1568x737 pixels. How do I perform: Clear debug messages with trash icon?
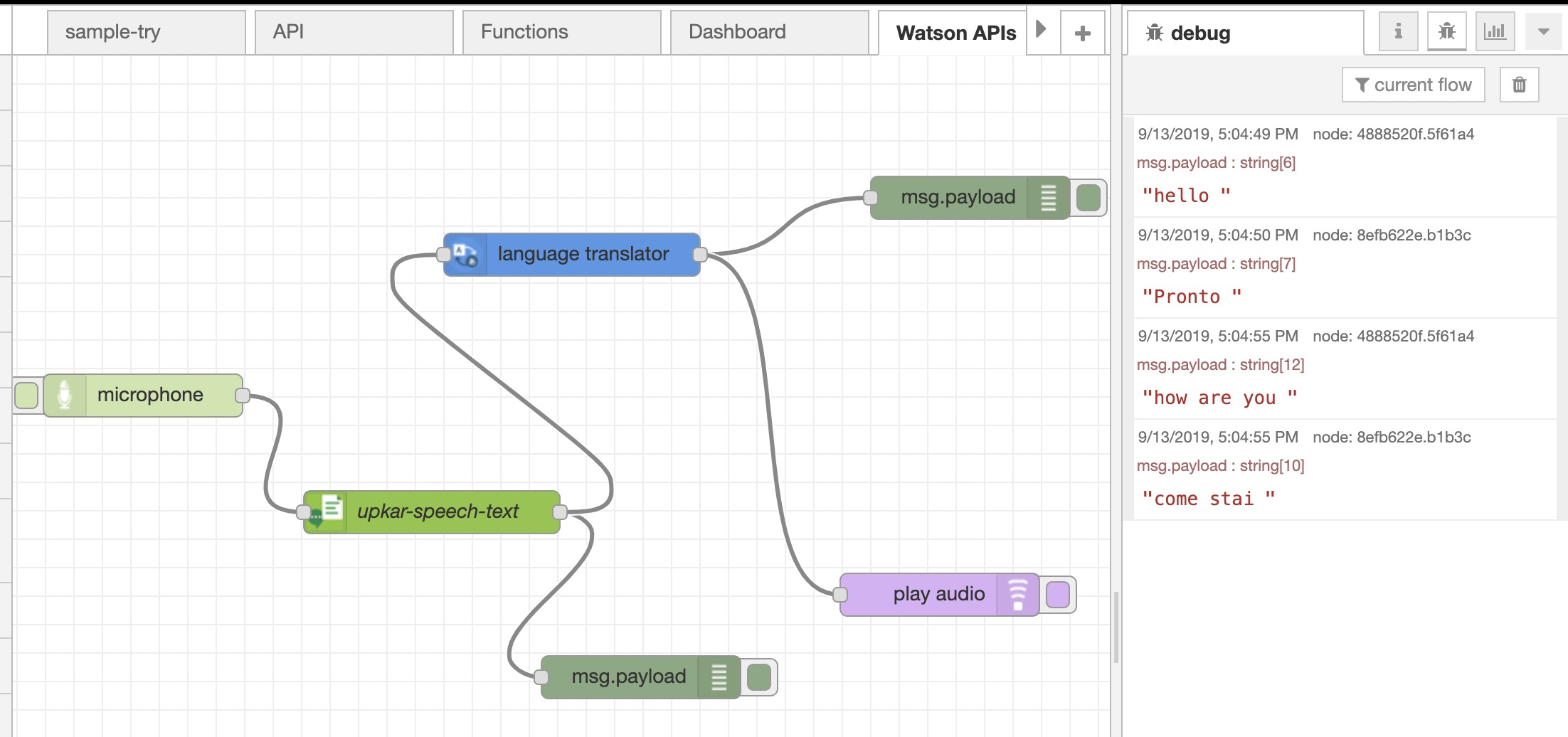pyautogui.click(x=1519, y=85)
